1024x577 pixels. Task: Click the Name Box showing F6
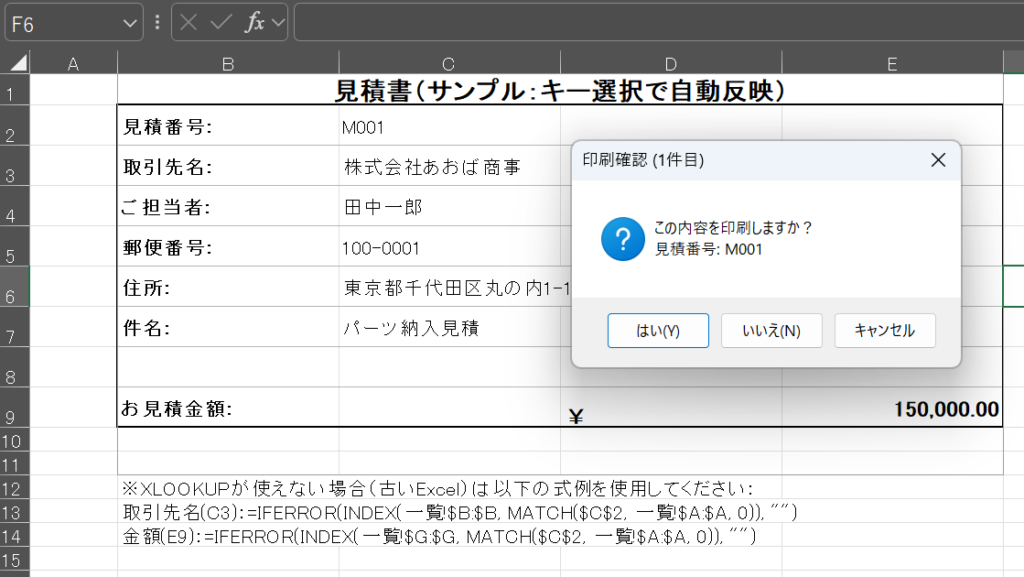62,22
